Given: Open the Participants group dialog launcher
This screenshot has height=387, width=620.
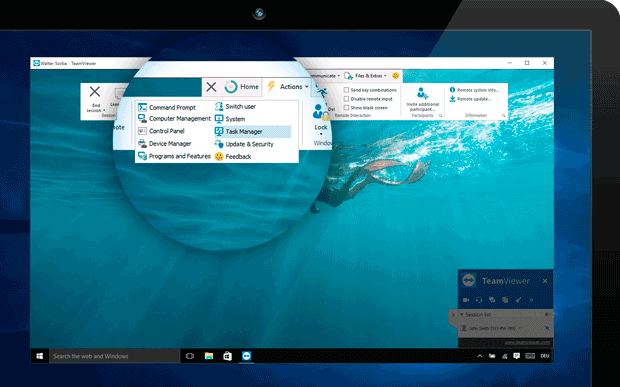Looking at the screenshot, I should pyautogui.click(x=440, y=115).
